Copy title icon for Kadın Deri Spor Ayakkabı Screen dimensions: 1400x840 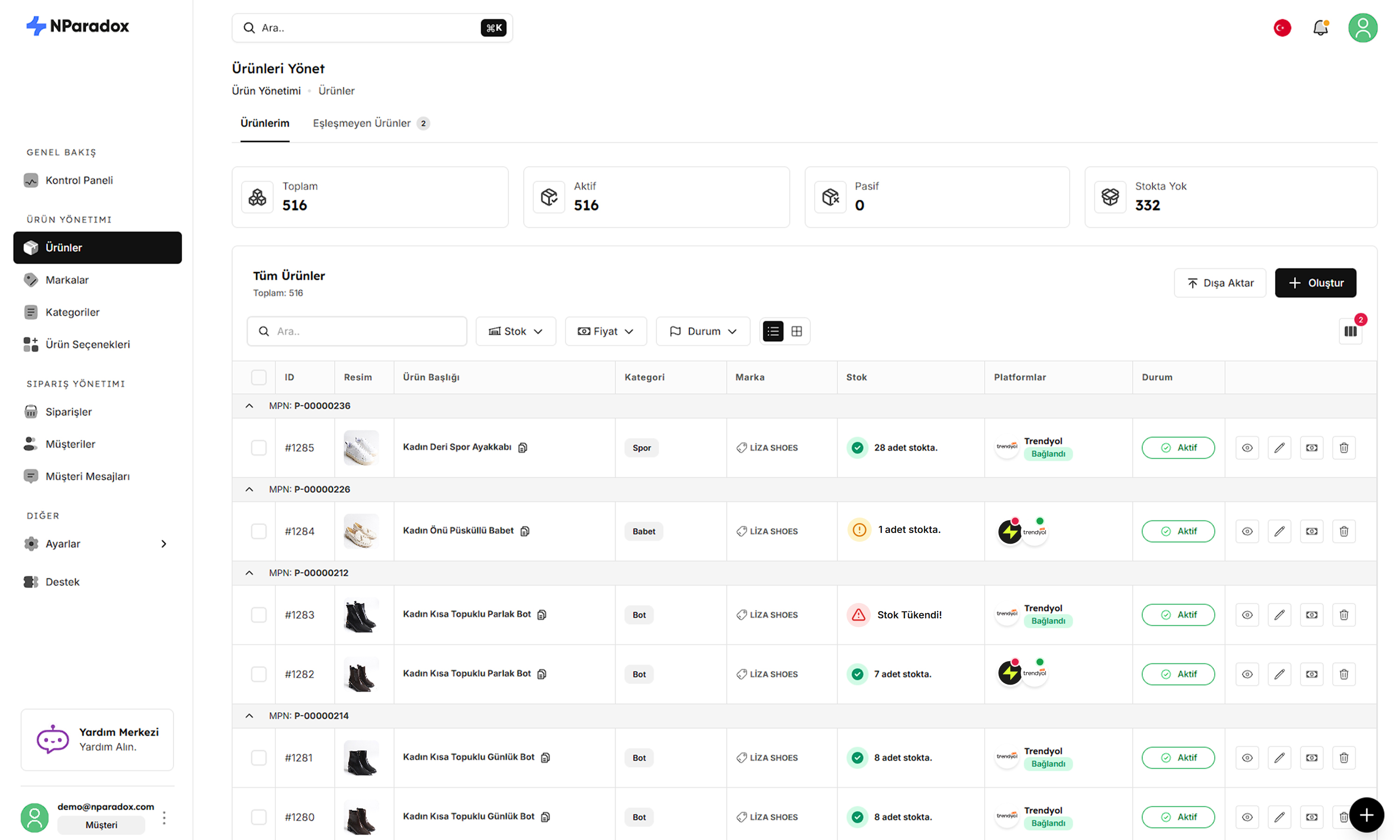[x=523, y=447]
